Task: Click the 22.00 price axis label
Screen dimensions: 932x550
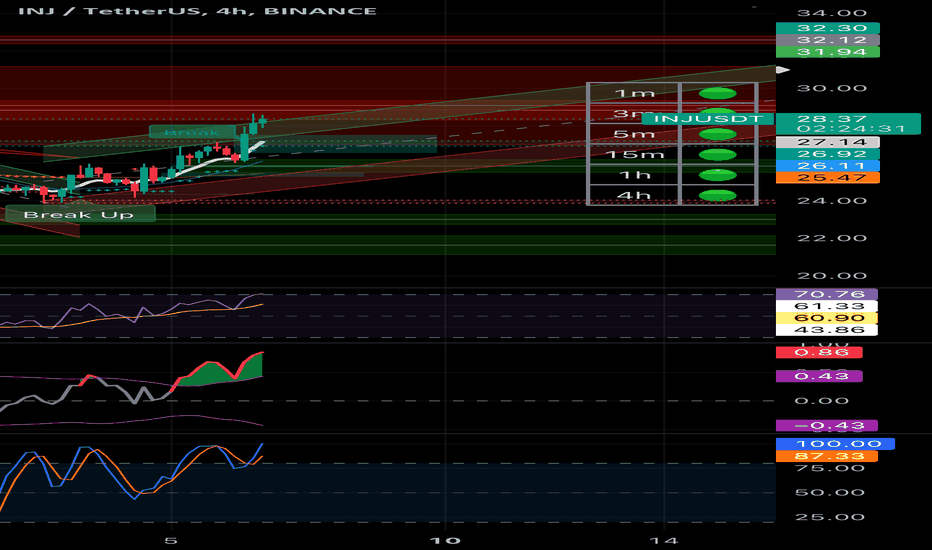Action: (x=832, y=238)
